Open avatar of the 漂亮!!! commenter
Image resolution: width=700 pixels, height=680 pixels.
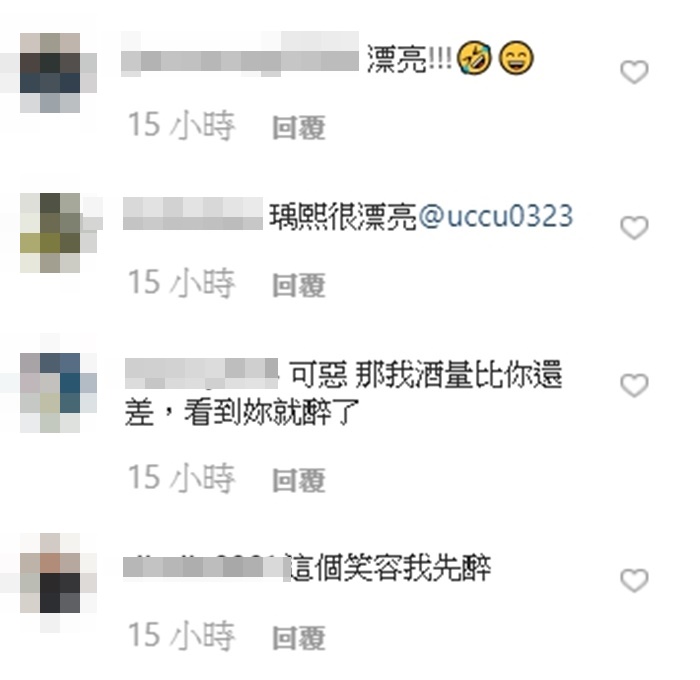pos(50,72)
